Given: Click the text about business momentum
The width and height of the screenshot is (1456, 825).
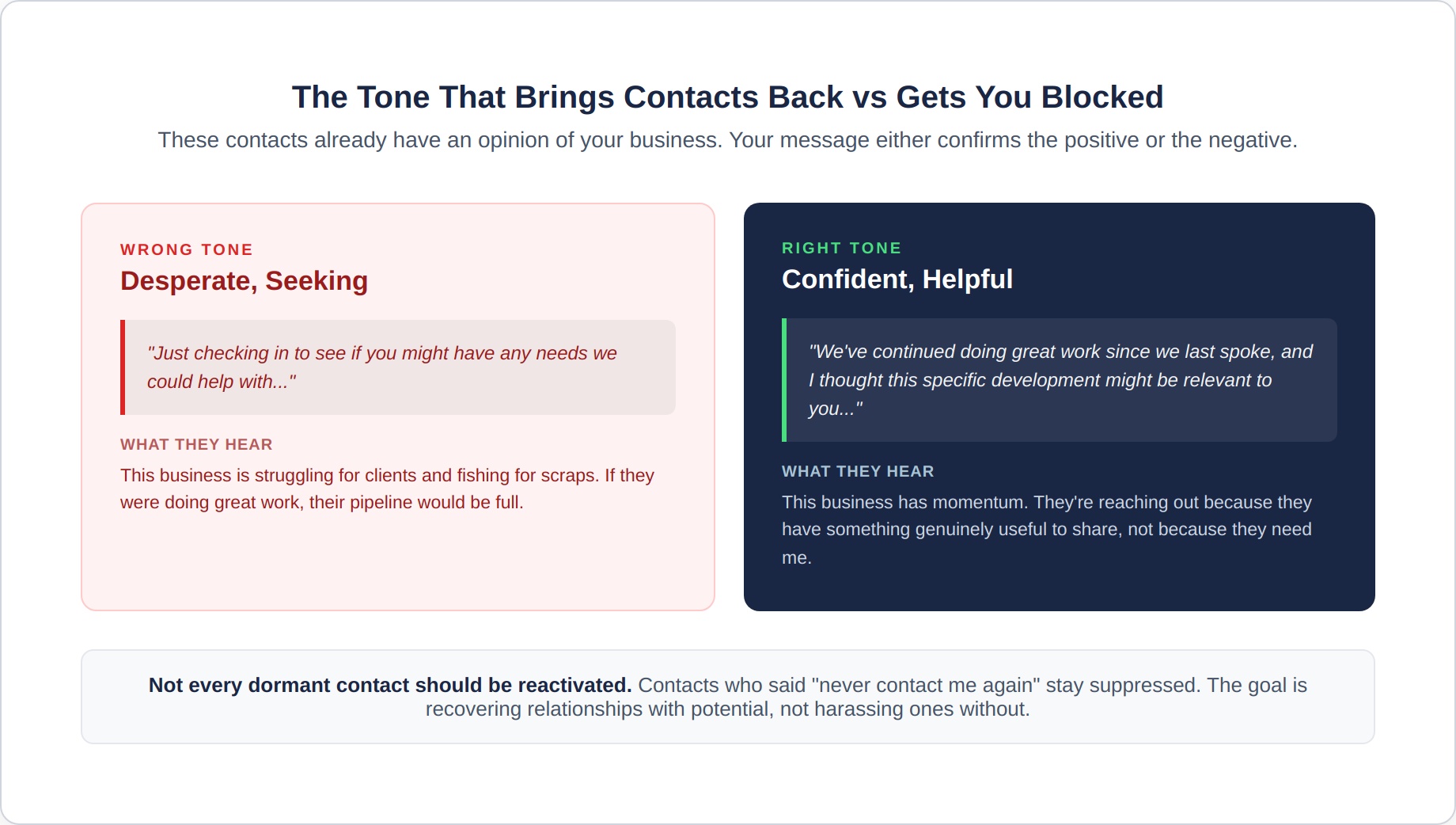Looking at the screenshot, I should (x=1047, y=530).
